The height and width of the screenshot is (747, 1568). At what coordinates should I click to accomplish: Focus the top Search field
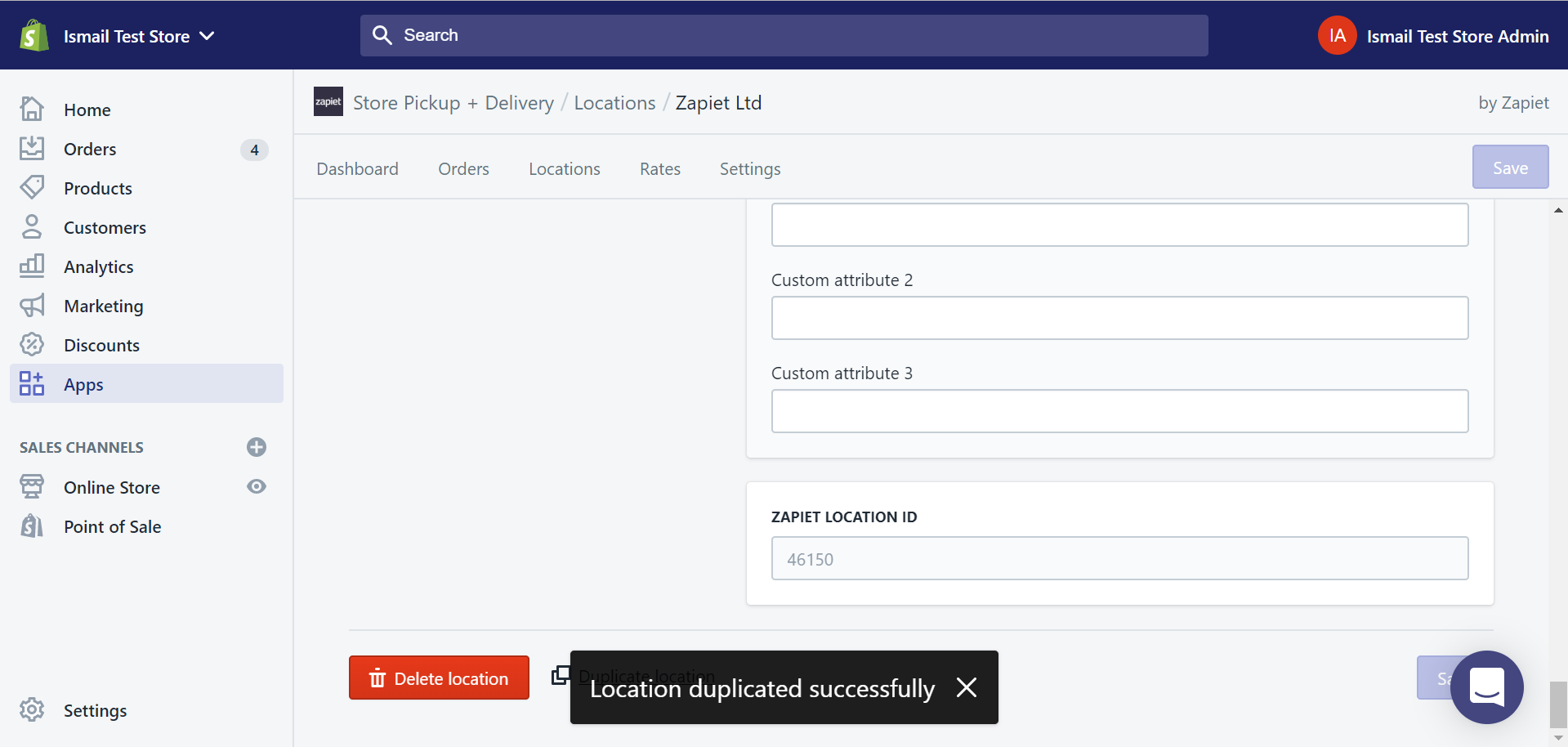click(x=784, y=35)
